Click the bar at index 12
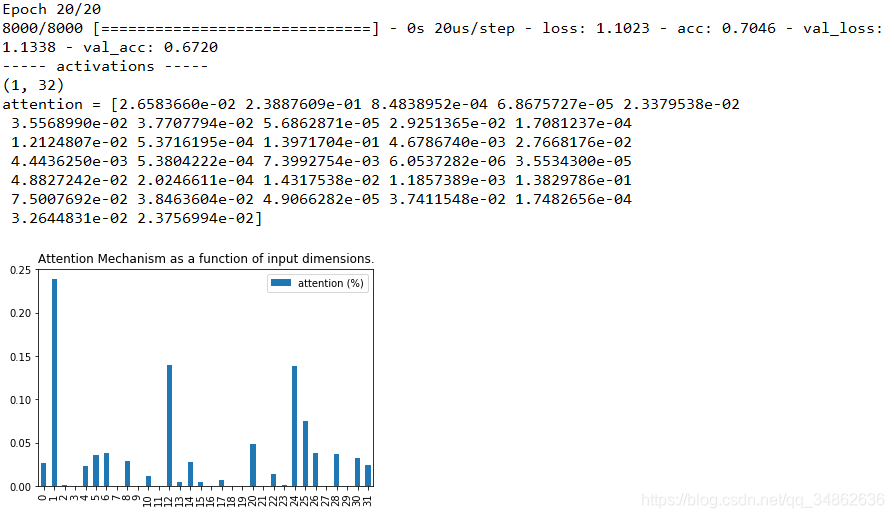 coord(169,426)
